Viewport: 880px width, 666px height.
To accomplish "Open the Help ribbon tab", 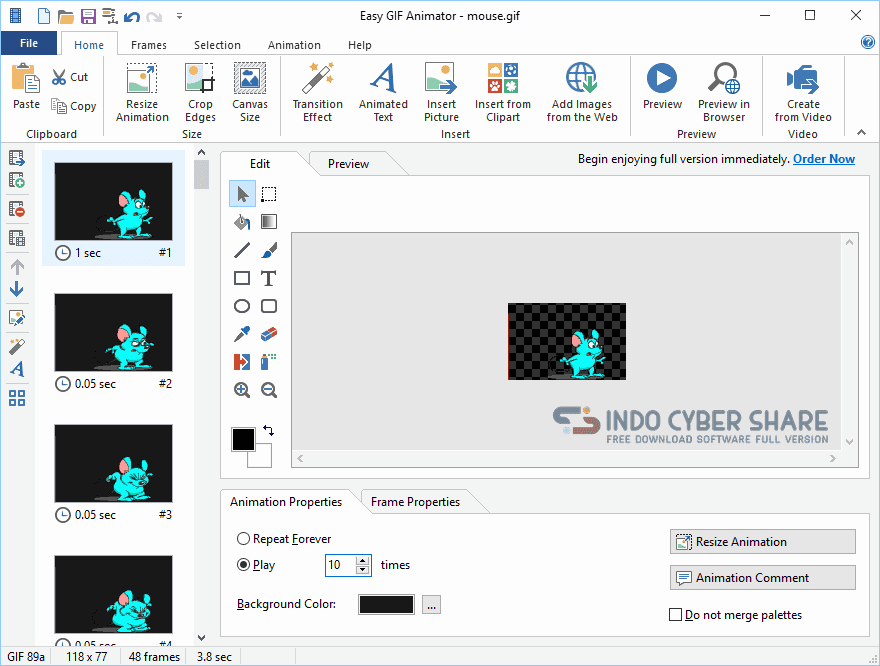I will click(360, 45).
